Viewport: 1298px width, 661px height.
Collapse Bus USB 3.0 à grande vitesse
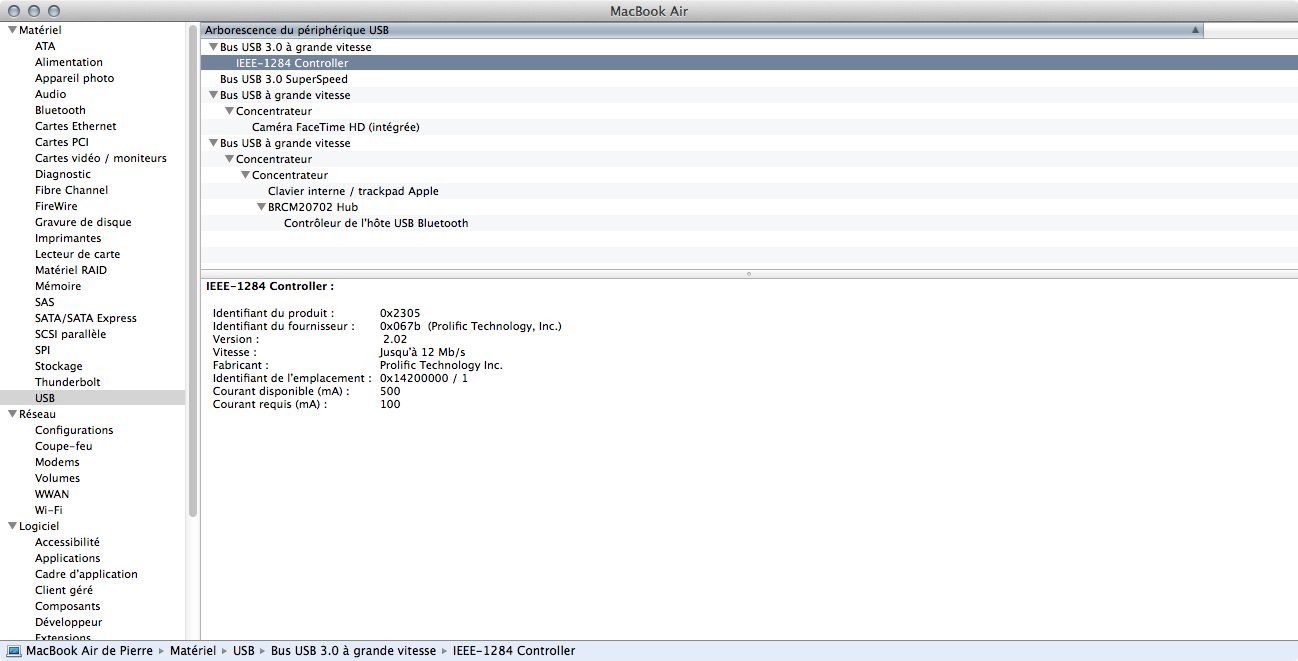pos(212,47)
